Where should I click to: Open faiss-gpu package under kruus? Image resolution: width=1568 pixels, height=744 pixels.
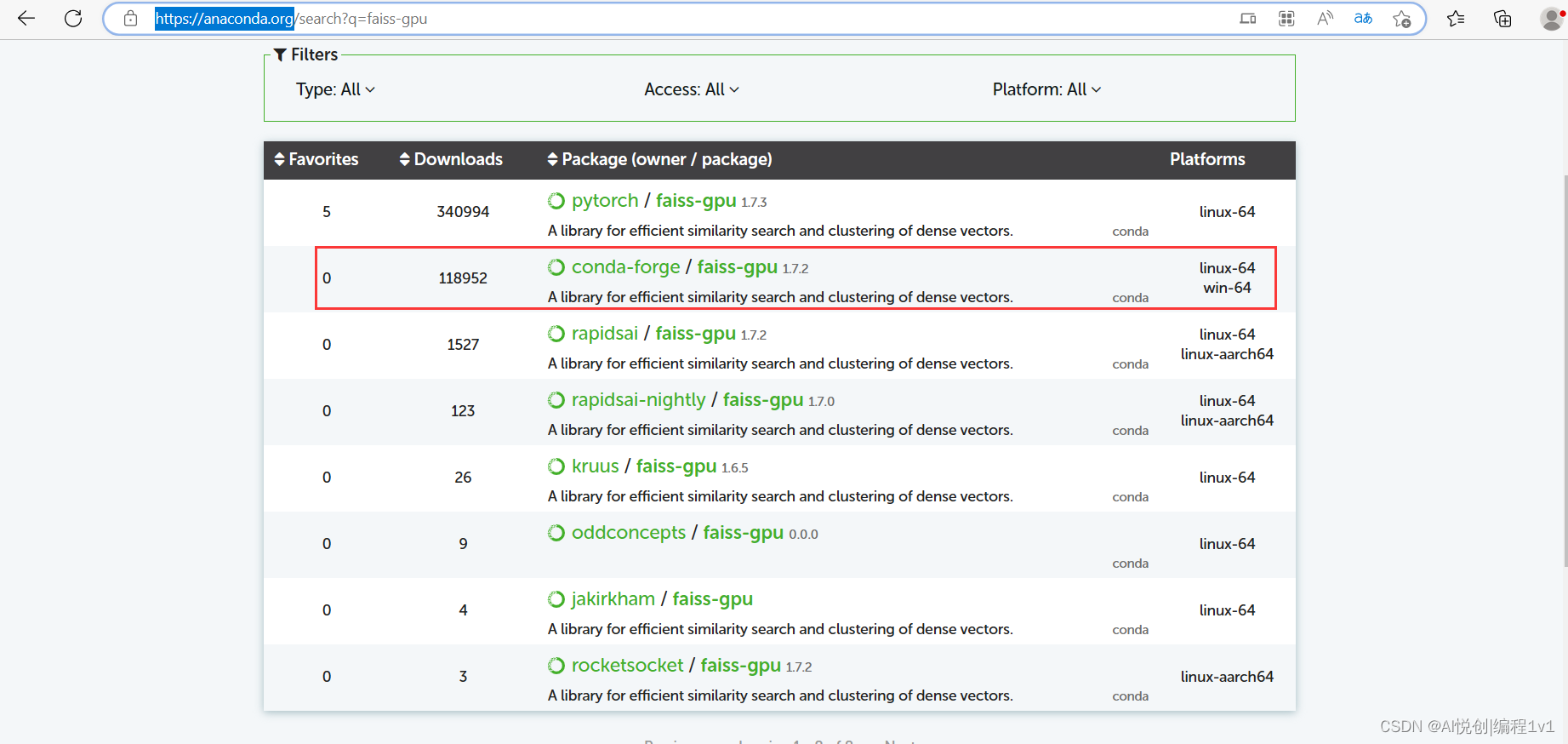tap(676, 466)
